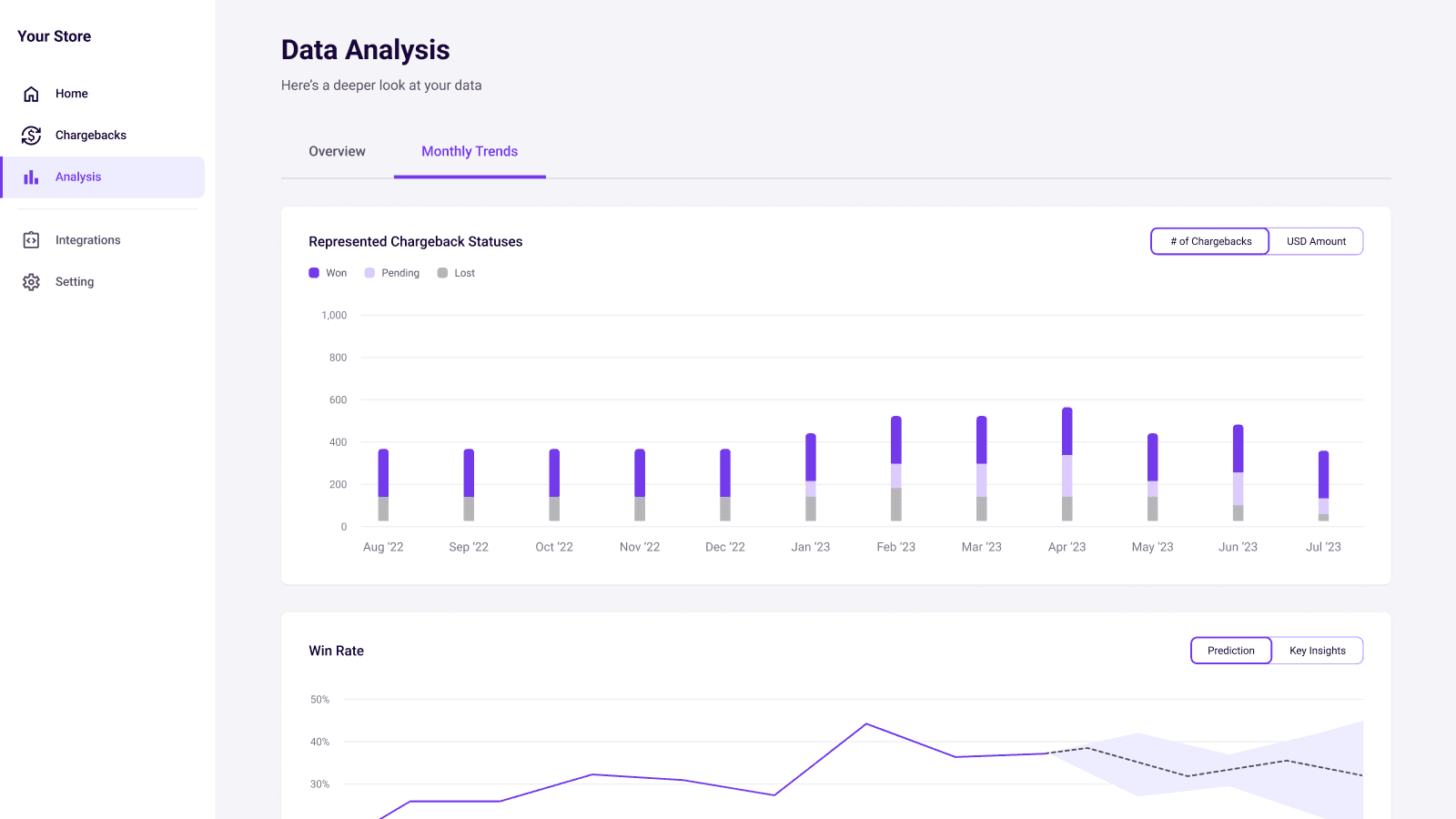Open the Integrations menu item
The height and width of the screenshot is (819, 1456).
tap(87, 240)
